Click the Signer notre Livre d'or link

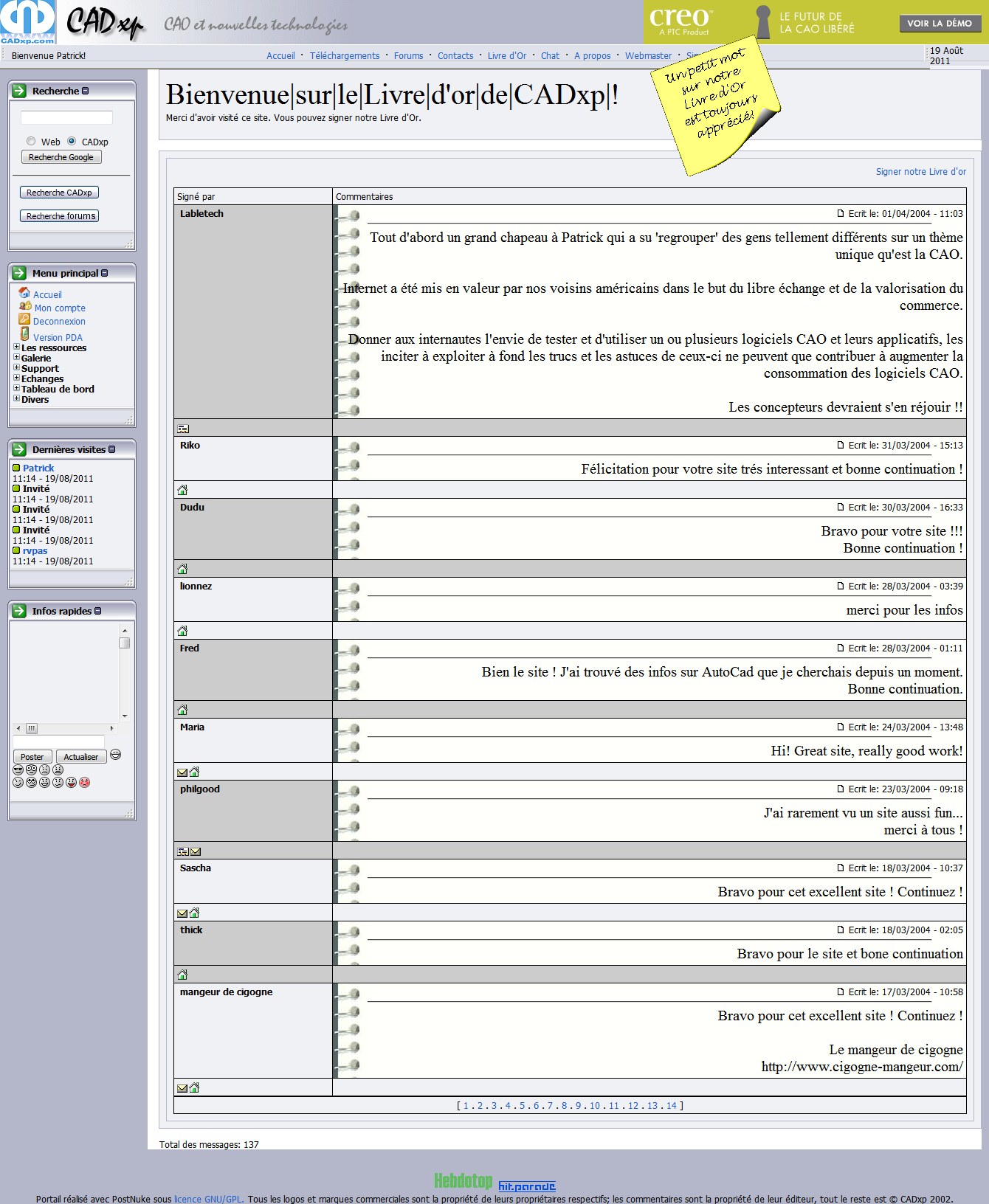coord(920,172)
